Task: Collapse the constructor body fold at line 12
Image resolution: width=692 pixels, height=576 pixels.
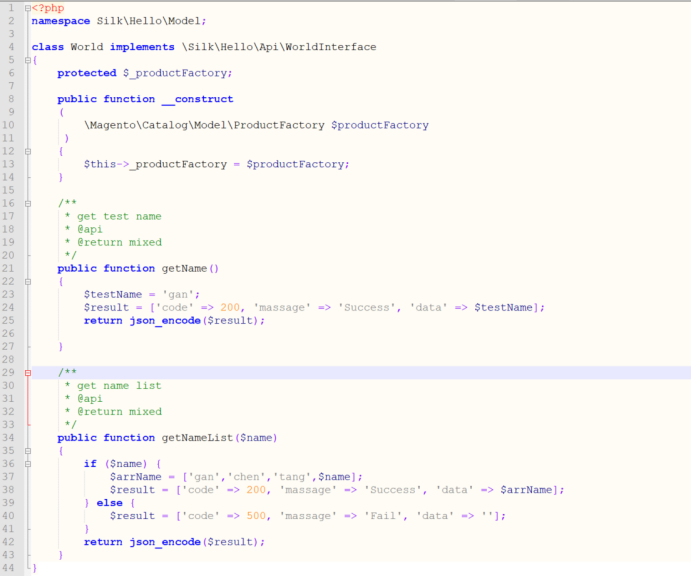Action: point(28,151)
